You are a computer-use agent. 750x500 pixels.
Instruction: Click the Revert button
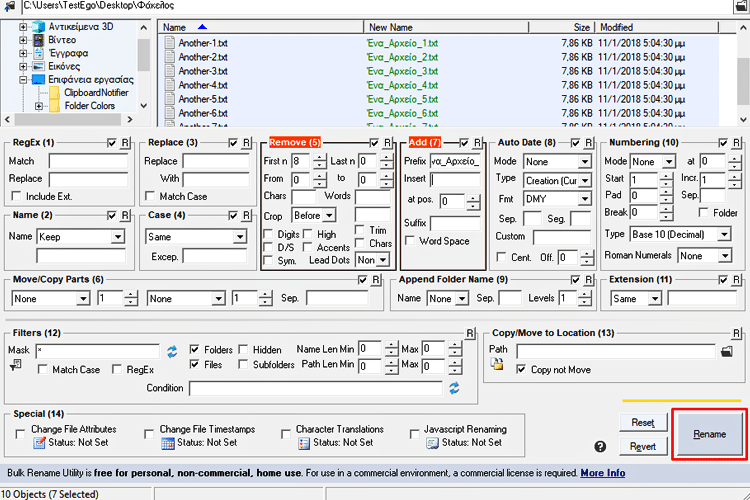click(x=642, y=446)
